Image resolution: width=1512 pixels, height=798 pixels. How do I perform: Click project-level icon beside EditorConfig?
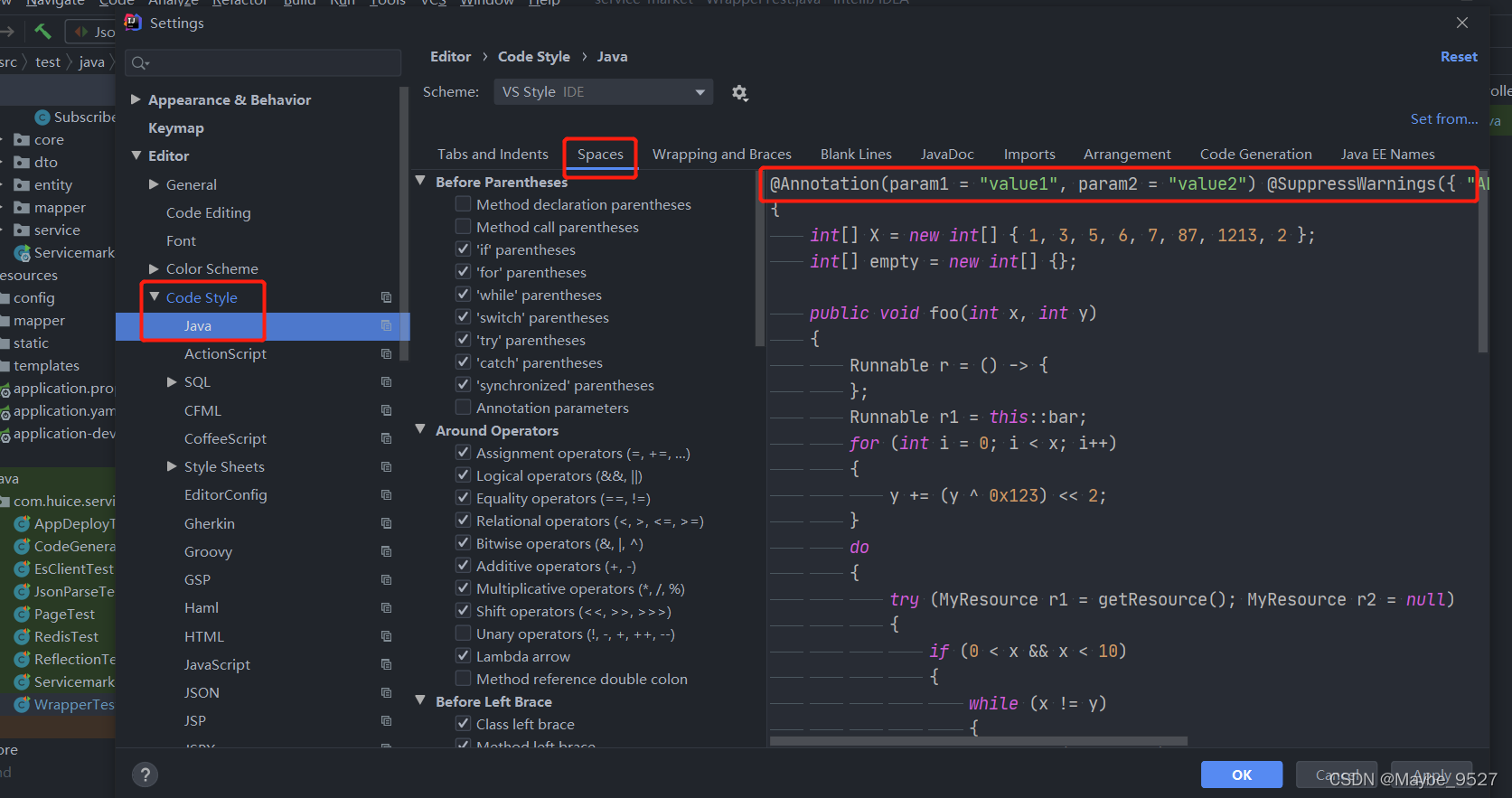[386, 495]
